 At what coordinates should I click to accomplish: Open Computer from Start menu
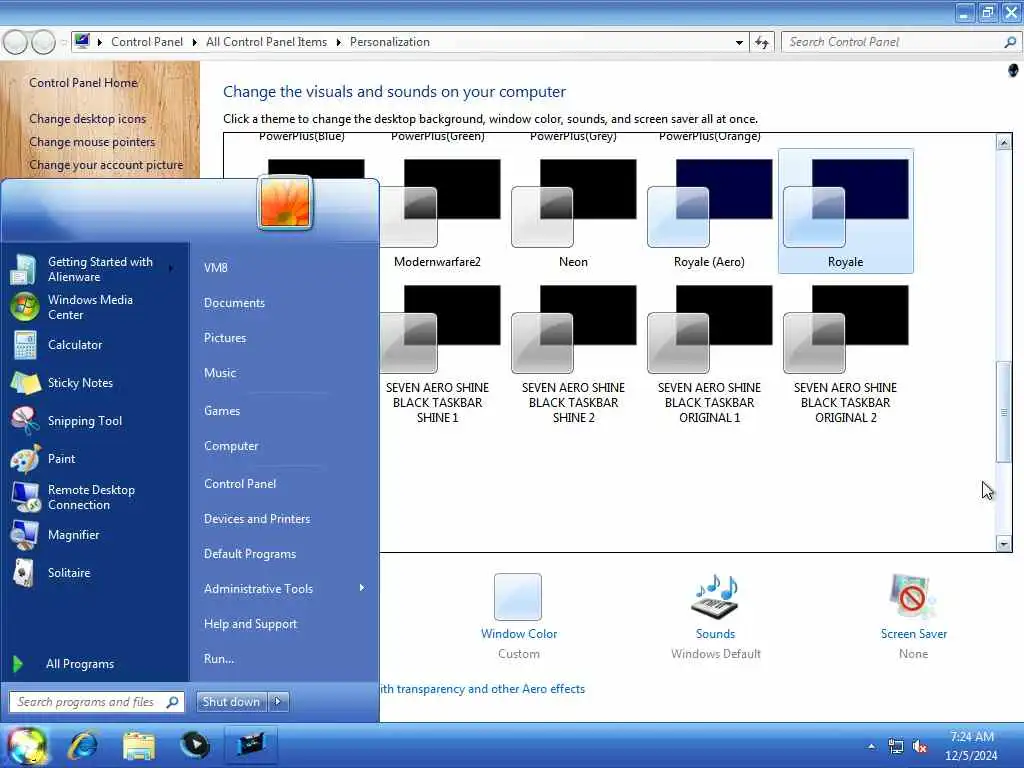(231, 446)
